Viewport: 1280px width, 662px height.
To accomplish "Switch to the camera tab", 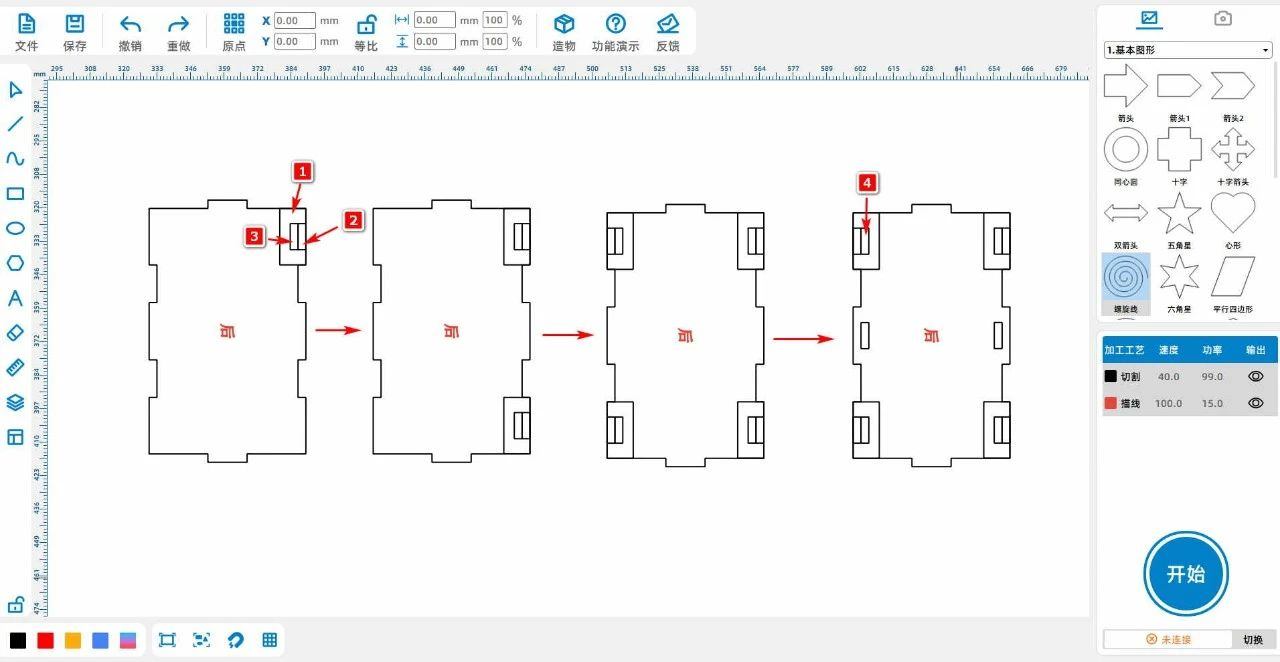I will pyautogui.click(x=1222, y=18).
